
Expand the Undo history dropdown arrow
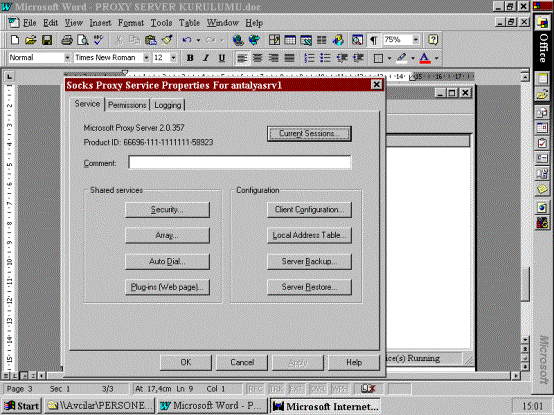(198, 40)
